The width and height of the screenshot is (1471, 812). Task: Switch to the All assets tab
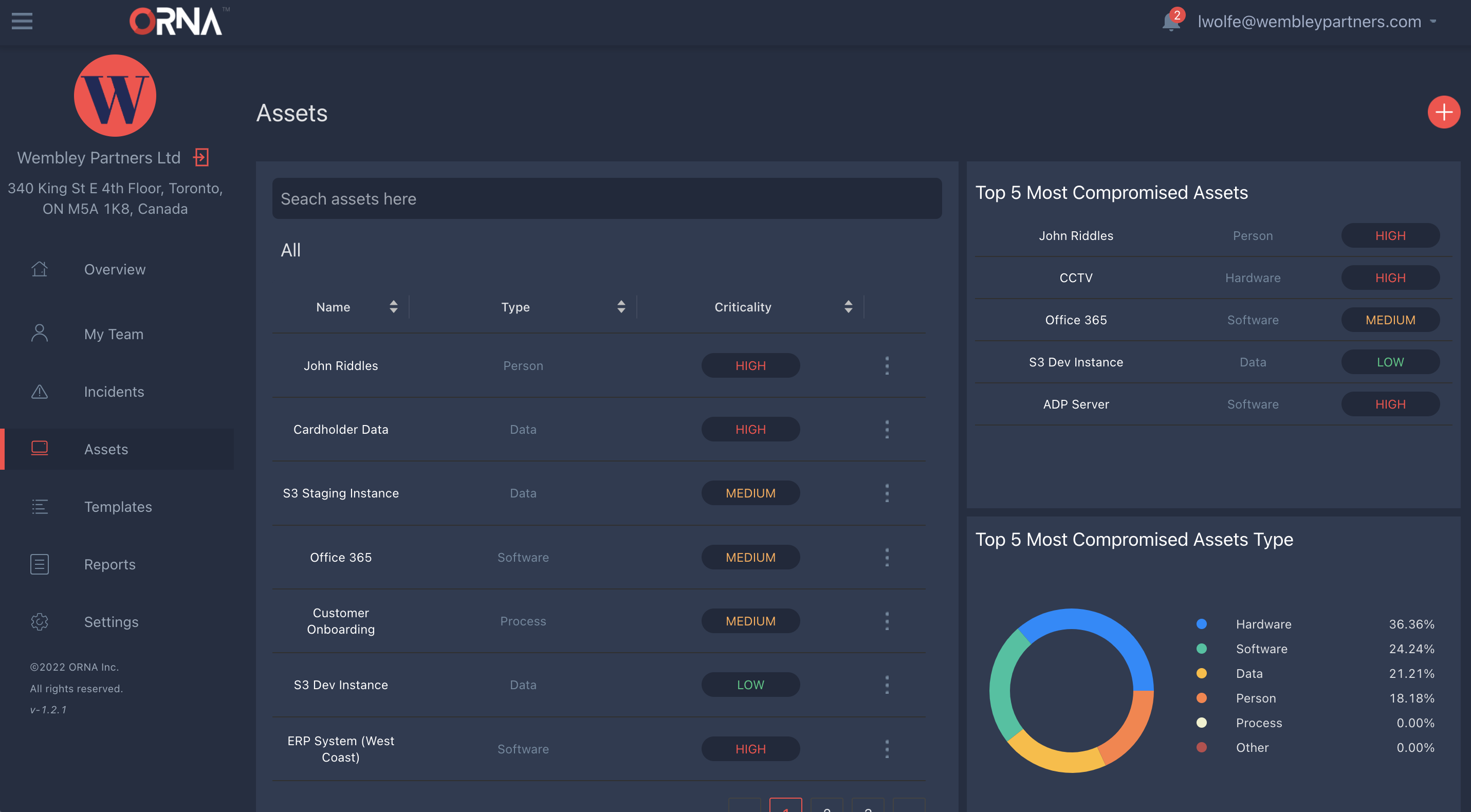click(x=291, y=250)
